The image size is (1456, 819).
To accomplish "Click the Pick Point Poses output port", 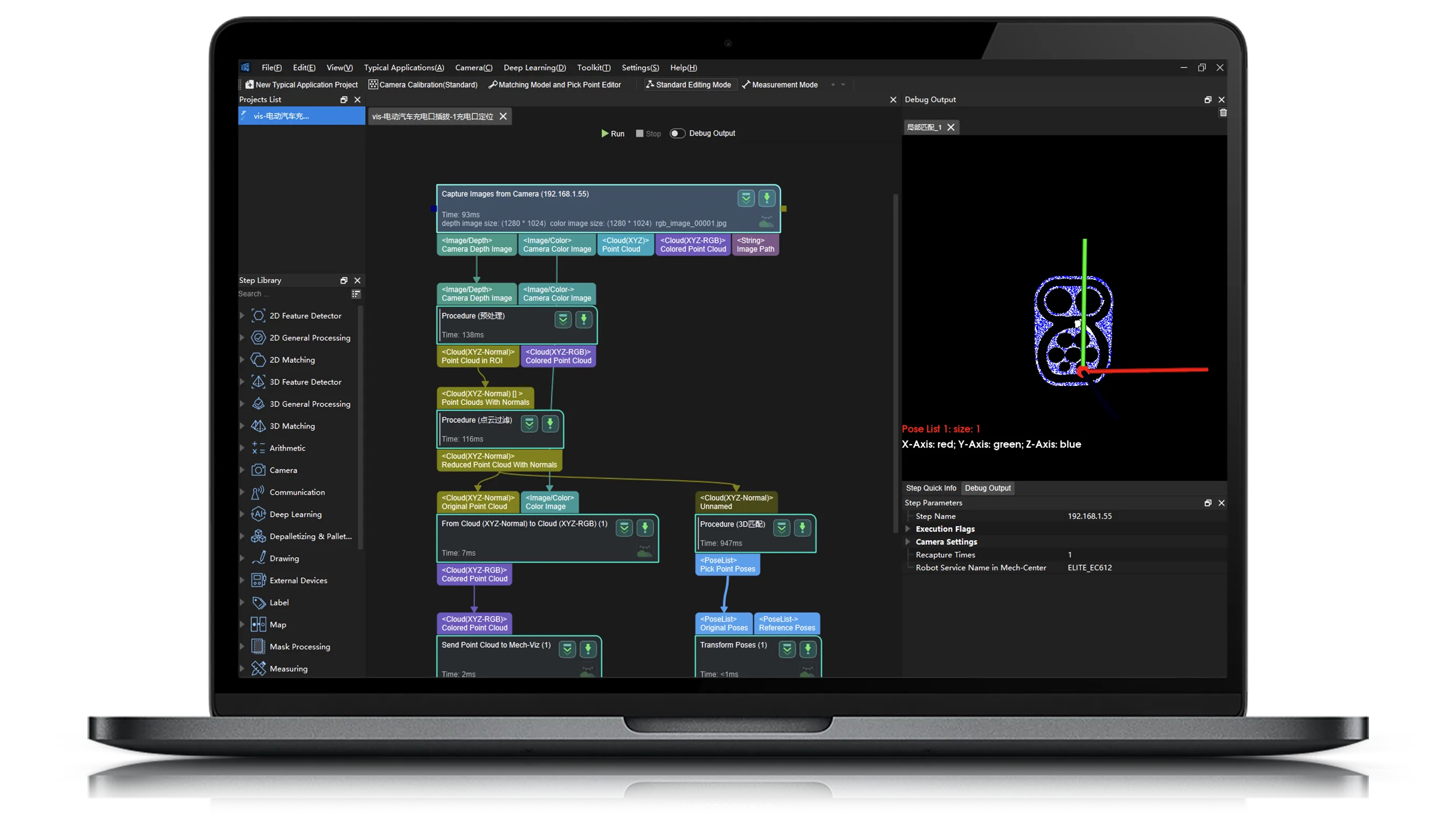I will [727, 565].
